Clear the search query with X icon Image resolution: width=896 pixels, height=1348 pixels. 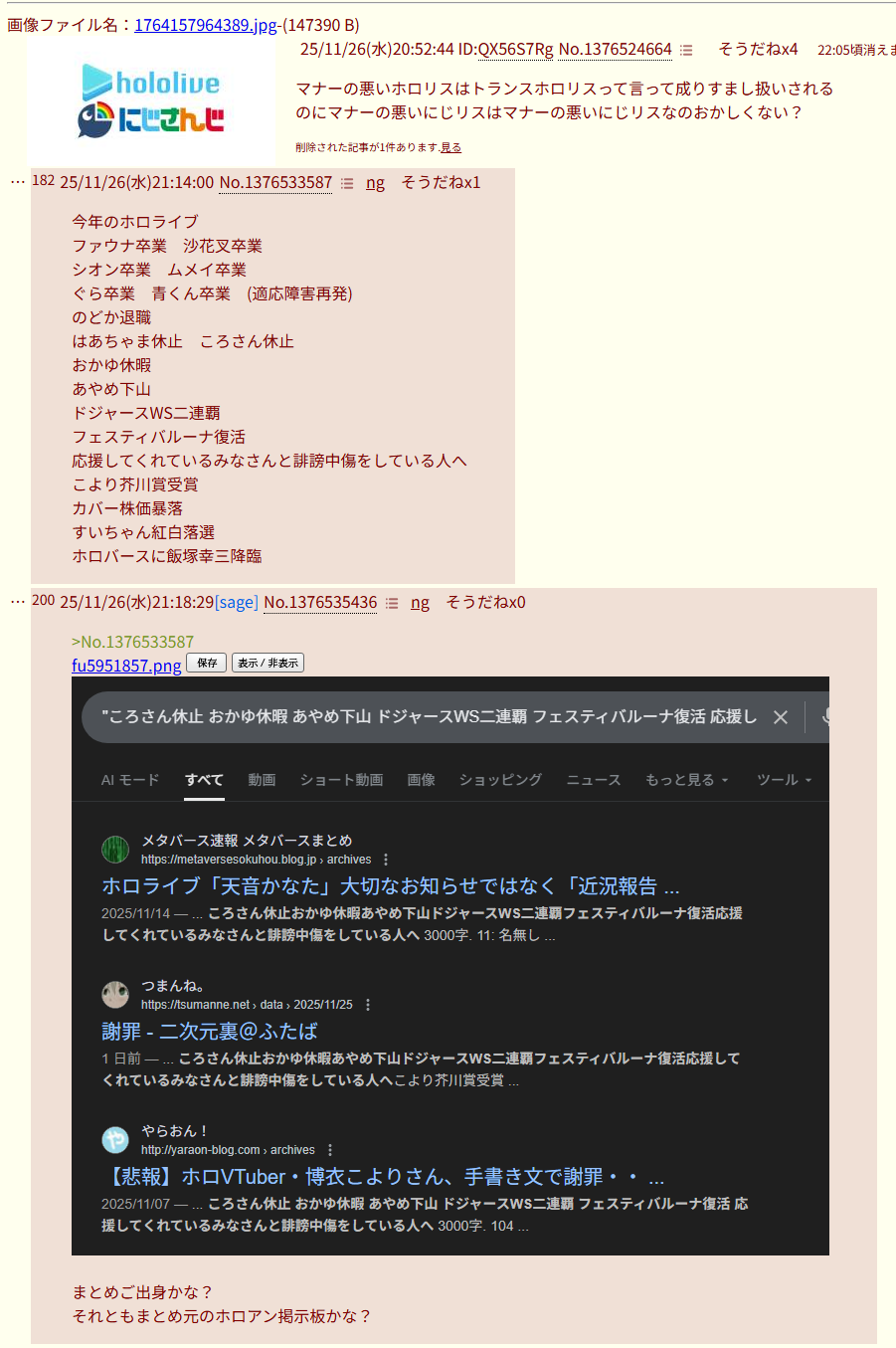tap(781, 717)
